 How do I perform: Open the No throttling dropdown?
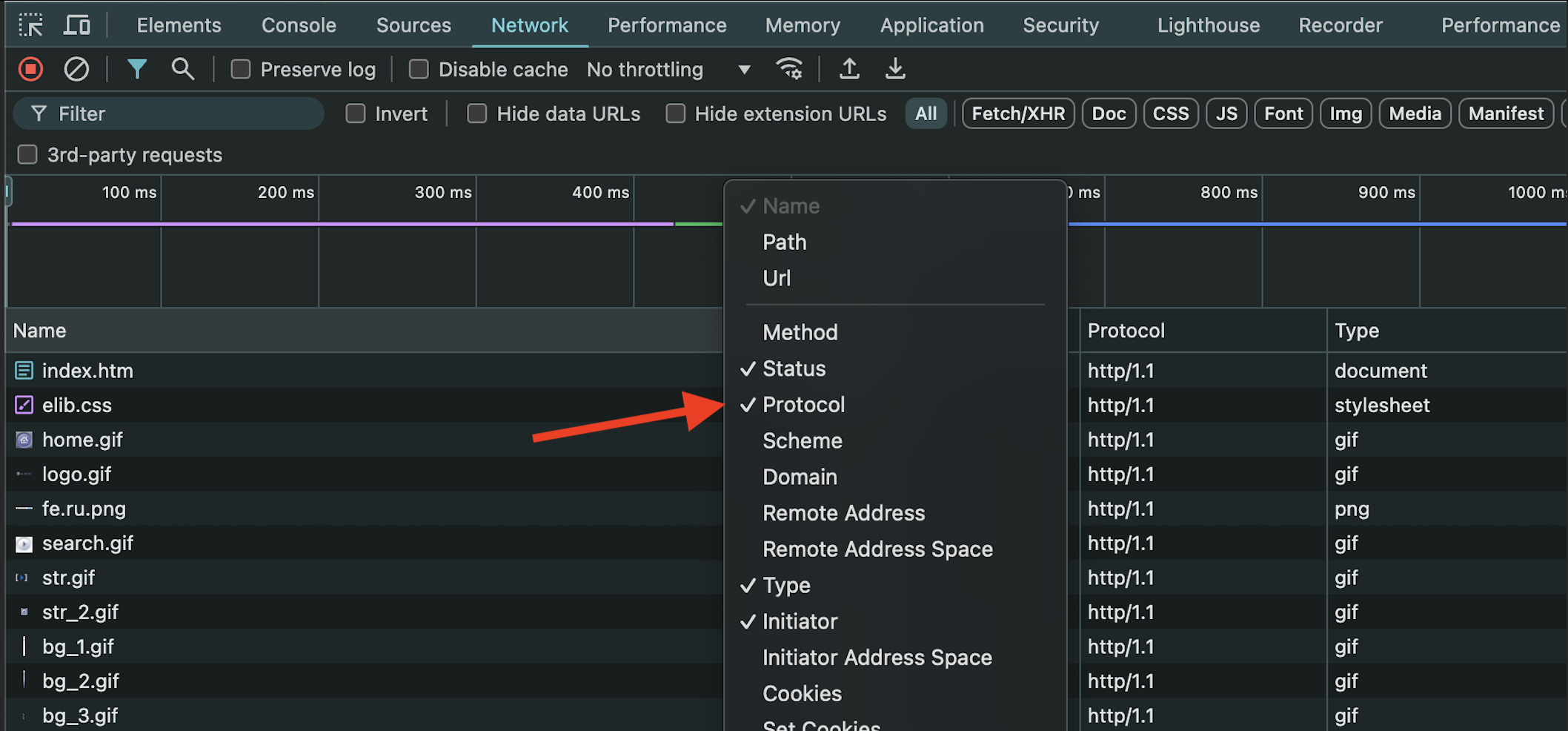(x=668, y=69)
